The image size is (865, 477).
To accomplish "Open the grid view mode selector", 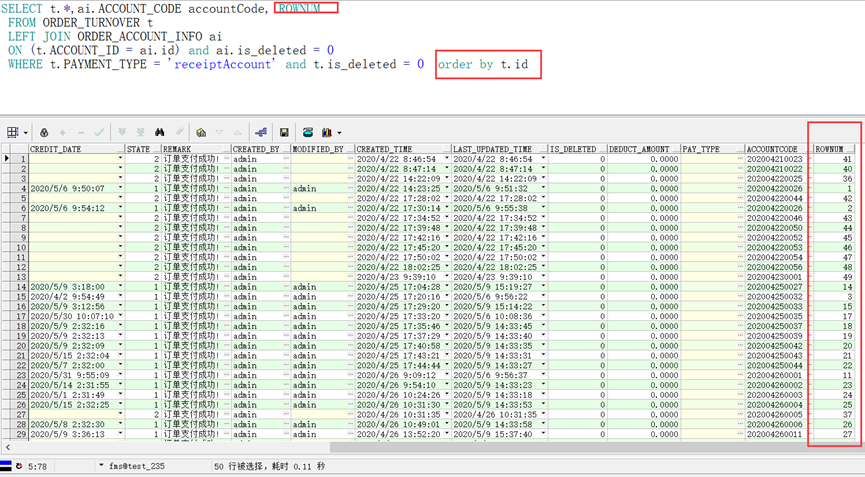I will (x=12, y=132).
